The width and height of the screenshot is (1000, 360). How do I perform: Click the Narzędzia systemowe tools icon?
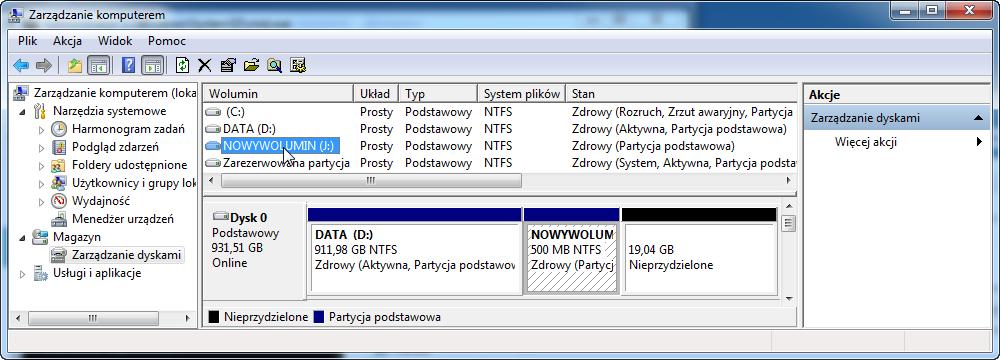click(x=40, y=111)
